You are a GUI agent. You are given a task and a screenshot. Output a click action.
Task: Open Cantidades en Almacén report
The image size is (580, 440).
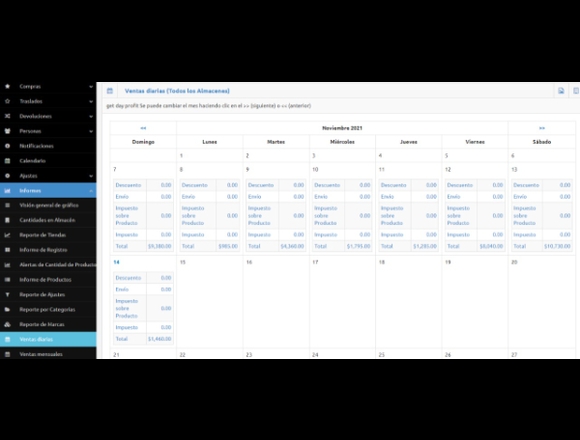tap(48, 220)
